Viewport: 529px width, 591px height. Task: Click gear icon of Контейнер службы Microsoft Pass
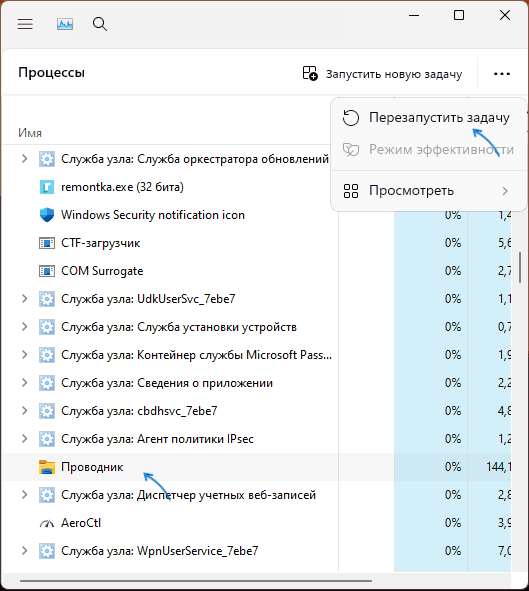pyautogui.click(x=47, y=355)
